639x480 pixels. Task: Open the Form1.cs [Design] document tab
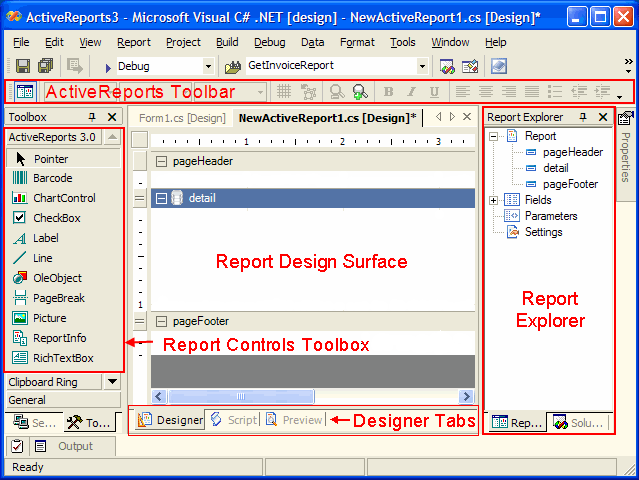181,118
